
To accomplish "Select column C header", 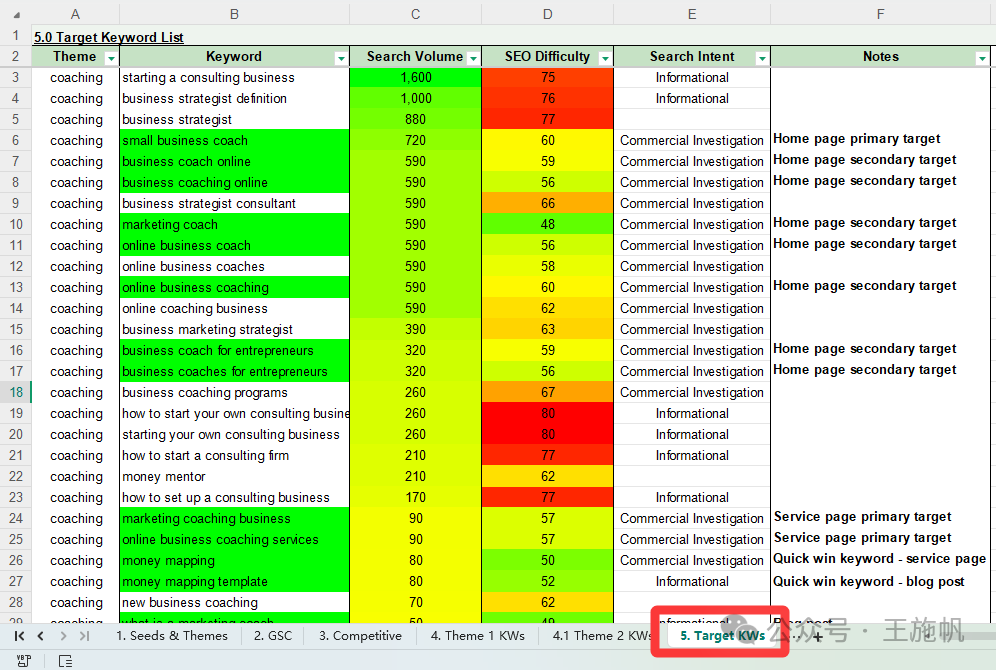I will click(x=415, y=14).
